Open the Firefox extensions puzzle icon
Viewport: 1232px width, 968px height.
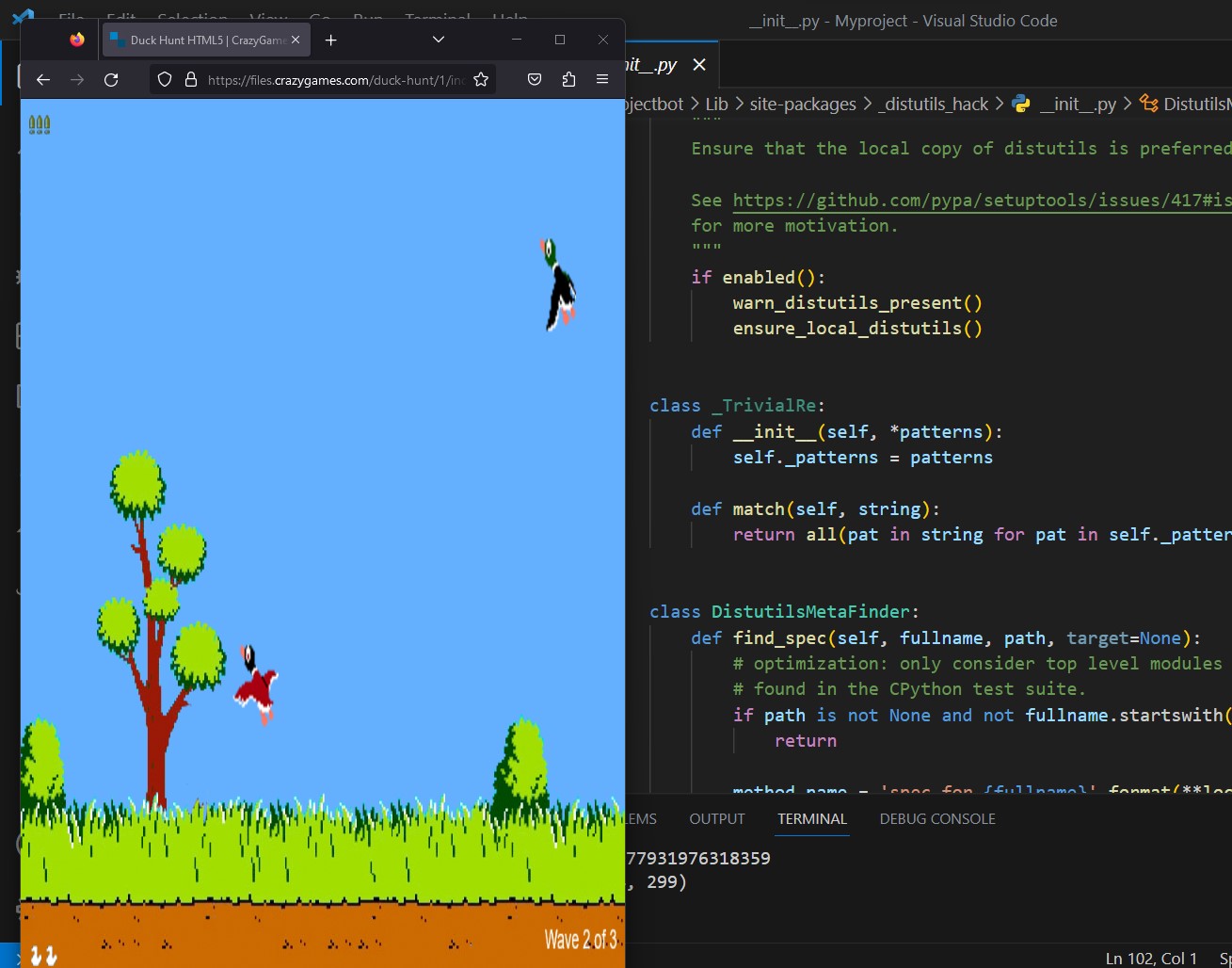coord(568,80)
